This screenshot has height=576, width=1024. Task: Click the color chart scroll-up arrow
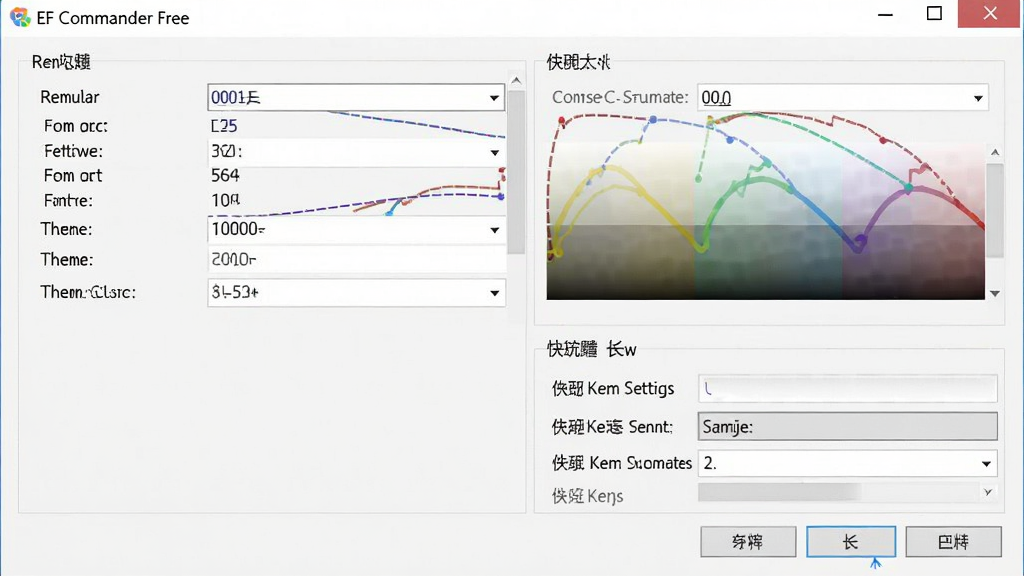[x=995, y=152]
